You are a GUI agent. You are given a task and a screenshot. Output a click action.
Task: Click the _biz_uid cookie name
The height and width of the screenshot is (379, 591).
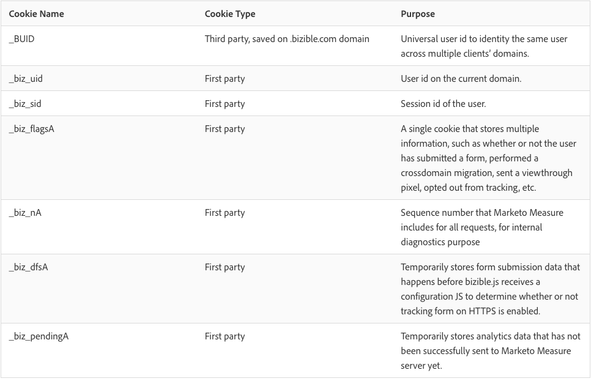[26, 79]
